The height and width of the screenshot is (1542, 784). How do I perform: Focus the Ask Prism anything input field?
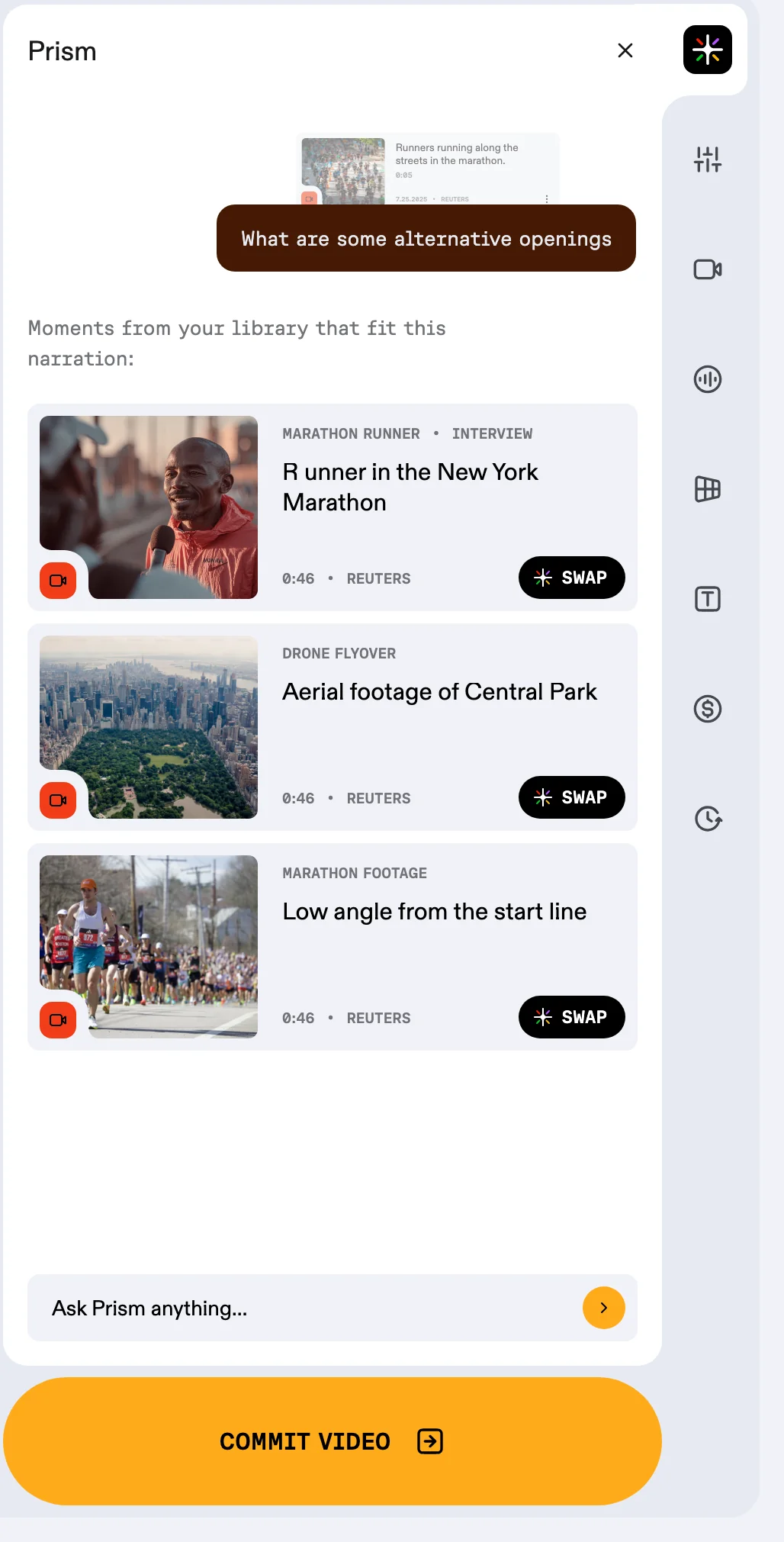tap(305, 1308)
